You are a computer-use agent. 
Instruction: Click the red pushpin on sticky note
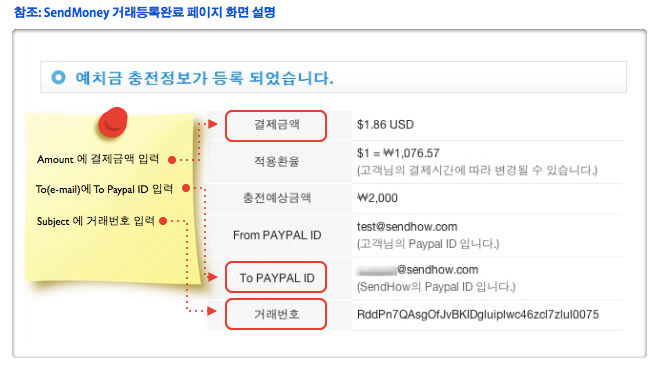tap(113, 122)
